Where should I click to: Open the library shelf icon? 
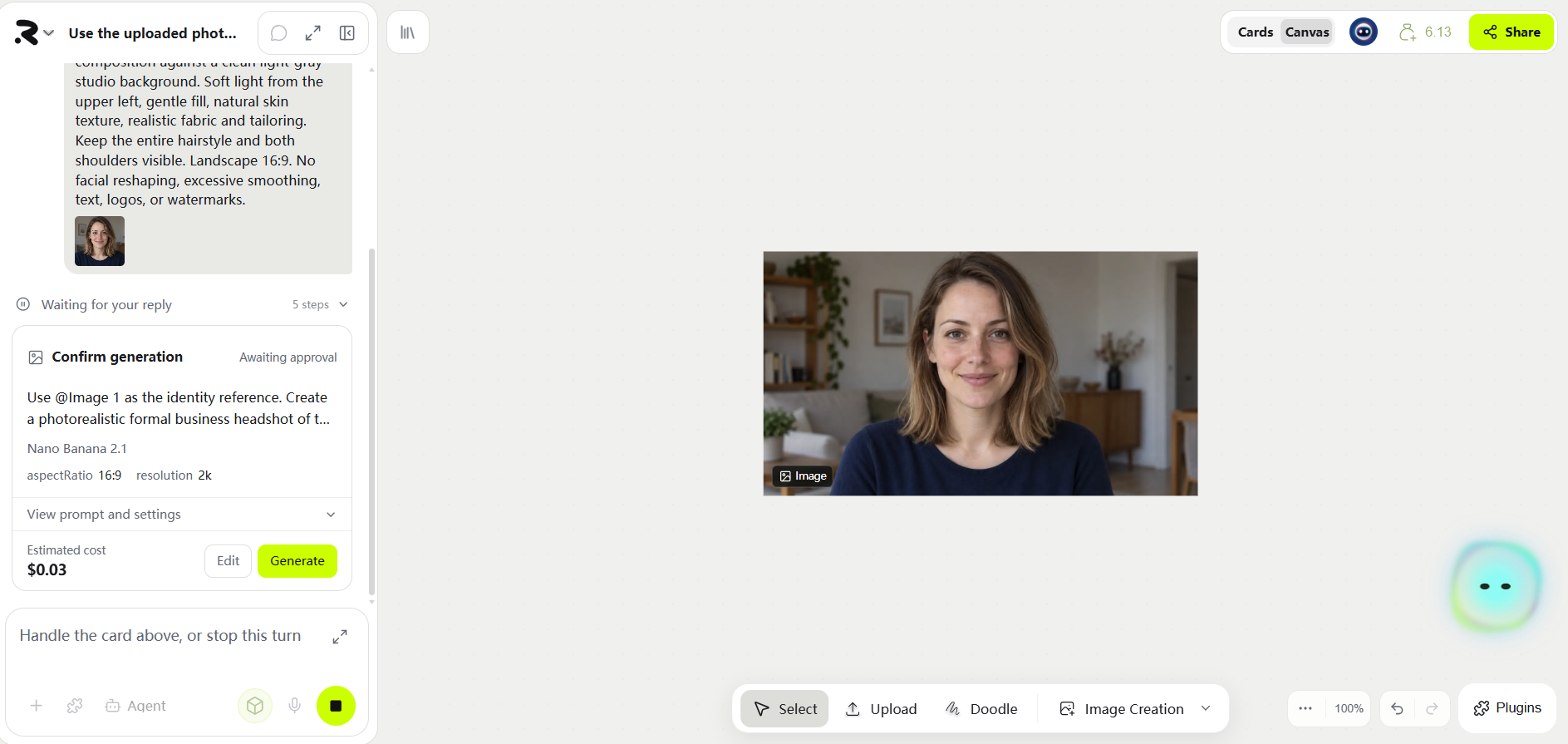click(408, 32)
